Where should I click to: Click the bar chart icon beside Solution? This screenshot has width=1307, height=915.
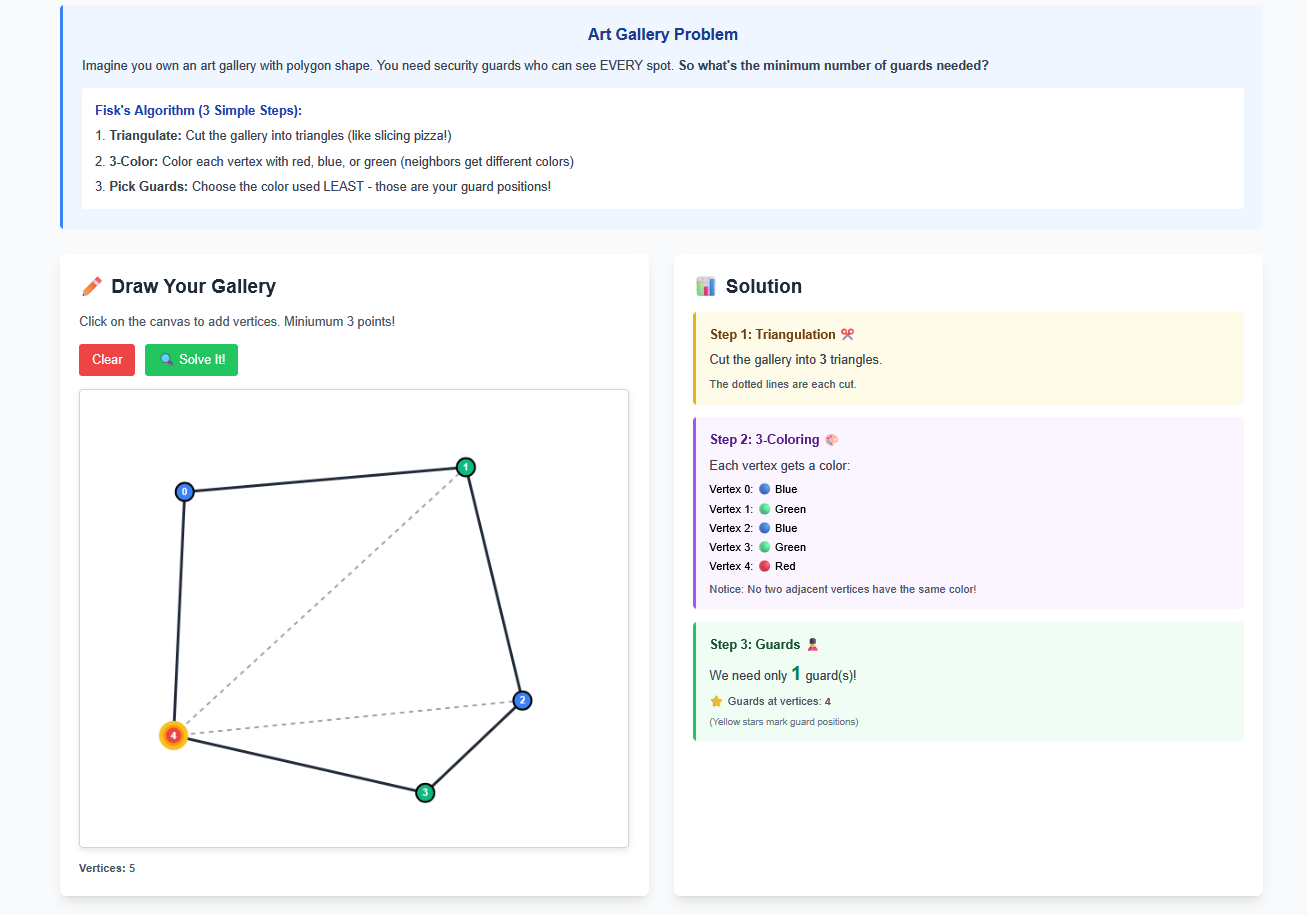[x=706, y=287]
